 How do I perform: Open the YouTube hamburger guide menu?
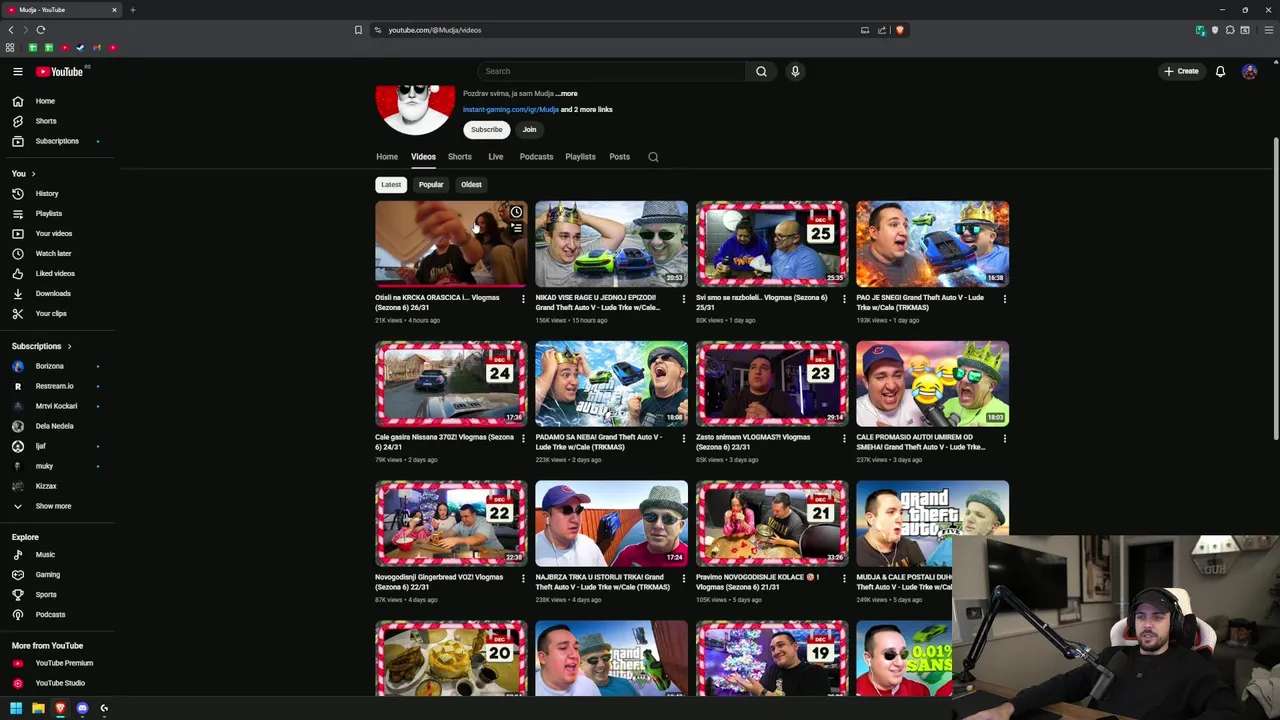pos(18,71)
